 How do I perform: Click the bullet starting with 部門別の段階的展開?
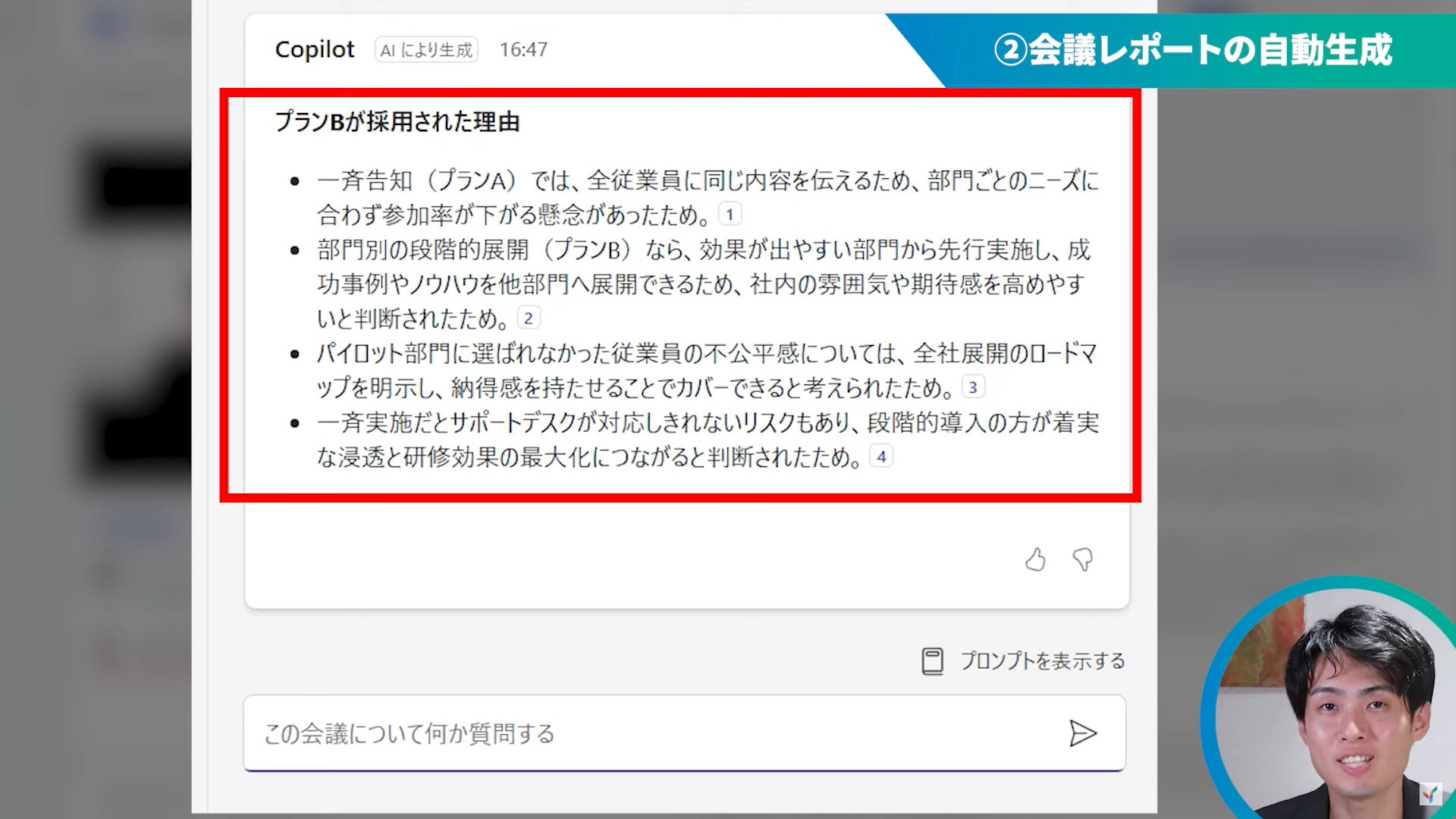pyautogui.click(x=701, y=284)
